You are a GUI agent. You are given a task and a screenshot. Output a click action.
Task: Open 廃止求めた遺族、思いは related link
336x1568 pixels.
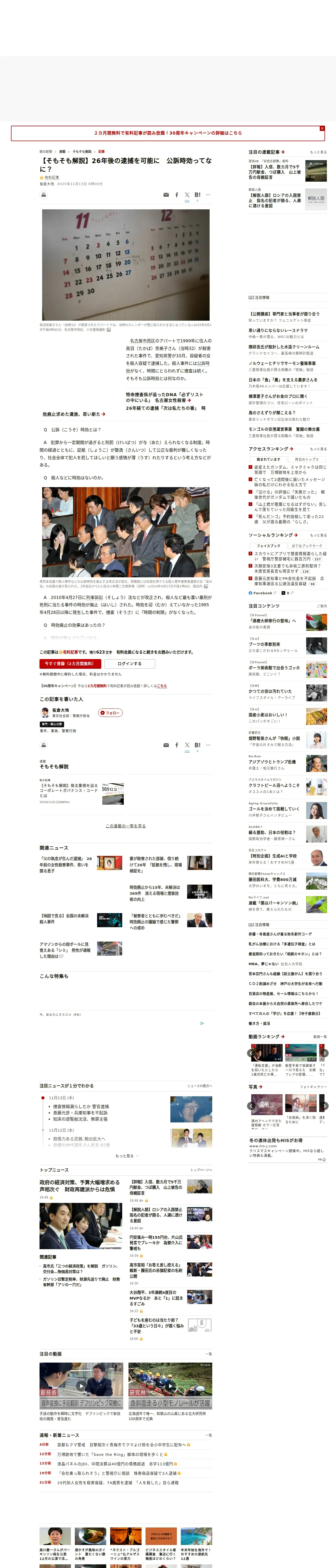(x=74, y=414)
